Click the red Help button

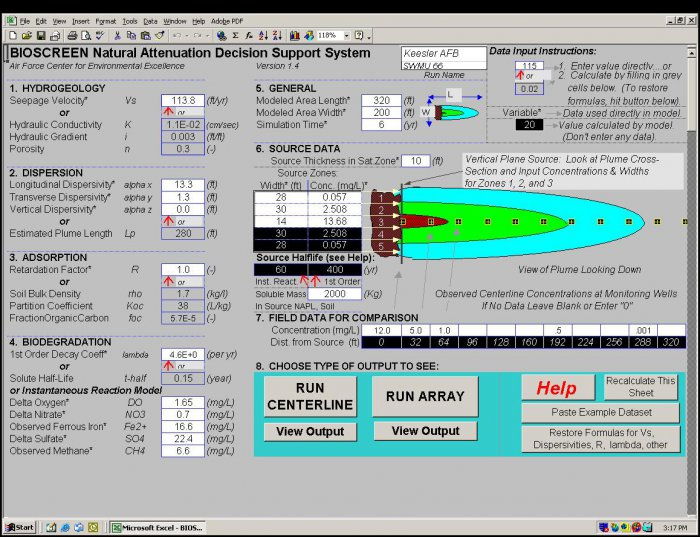tap(558, 387)
